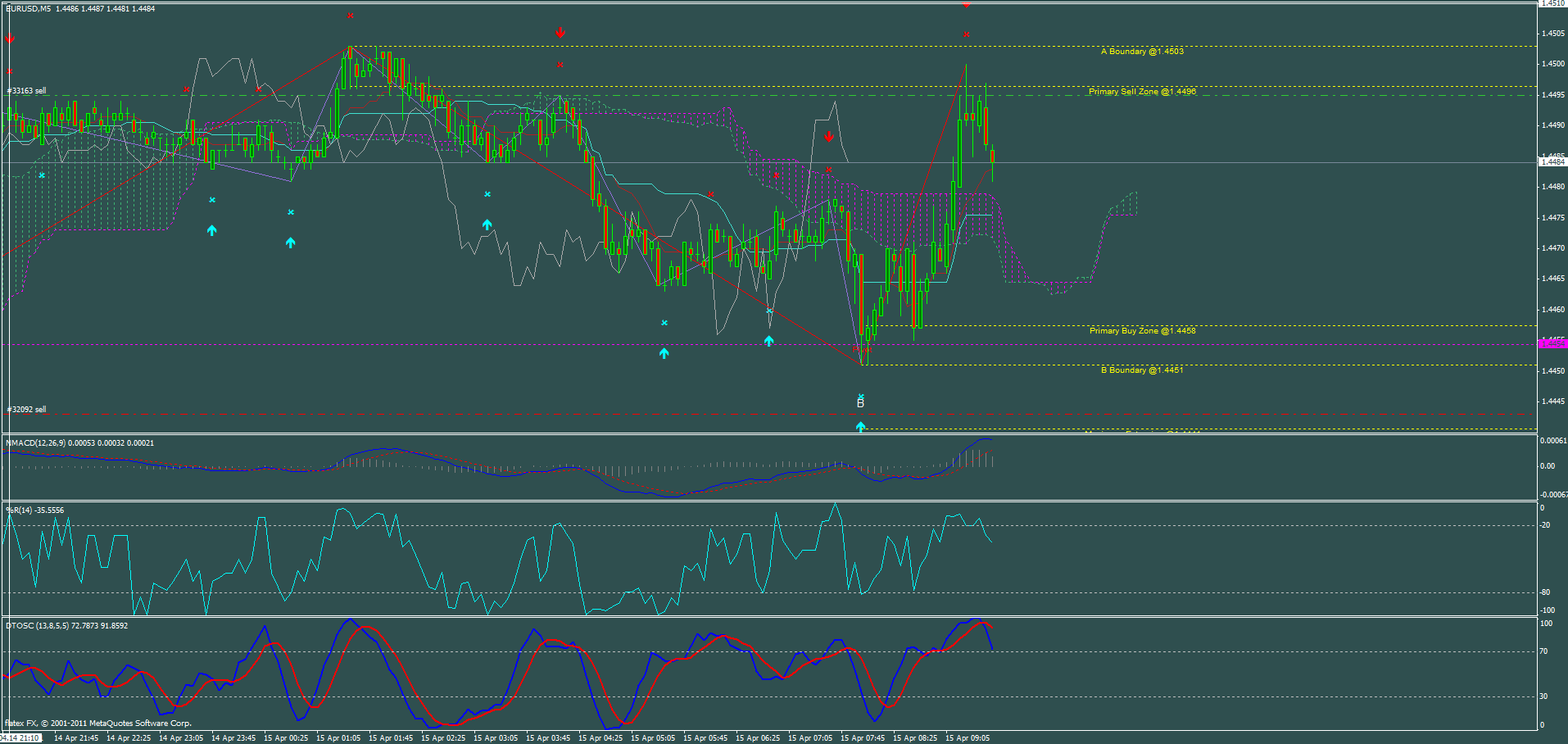The width and height of the screenshot is (1568, 744).
Task: Select the cyan up arrow under Primary Buy Zone
Action: coord(768,339)
